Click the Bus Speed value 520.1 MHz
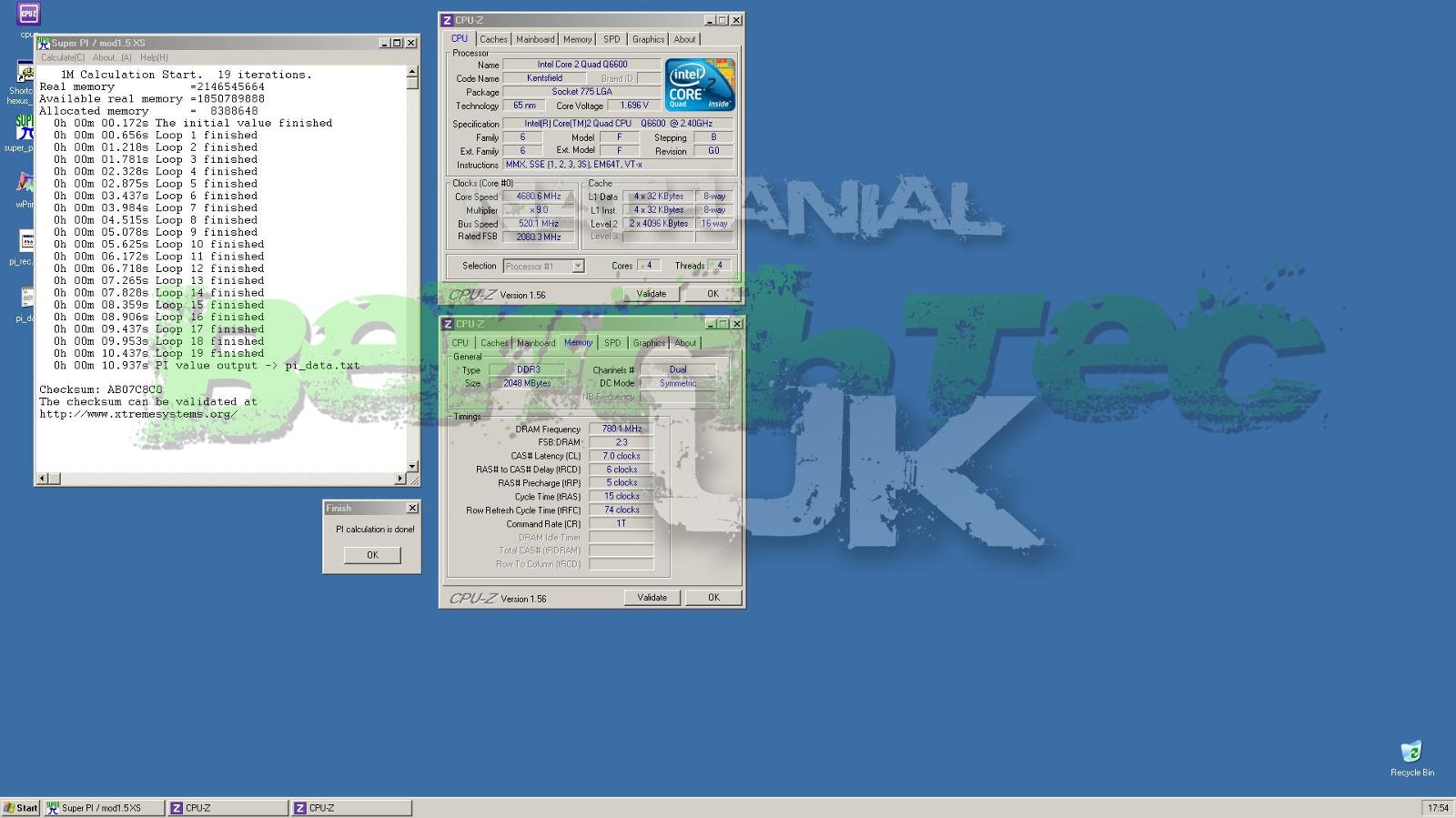This screenshot has height=818, width=1456. click(539, 224)
